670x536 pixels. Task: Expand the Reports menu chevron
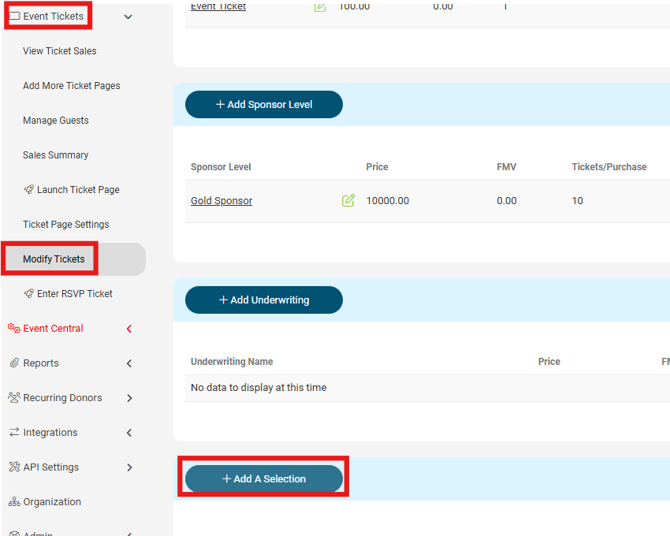point(129,364)
